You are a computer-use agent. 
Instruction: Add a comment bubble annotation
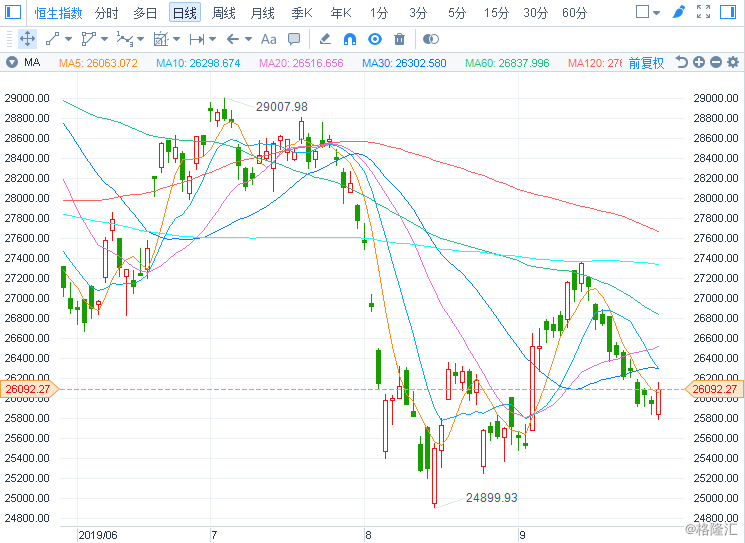click(x=294, y=39)
